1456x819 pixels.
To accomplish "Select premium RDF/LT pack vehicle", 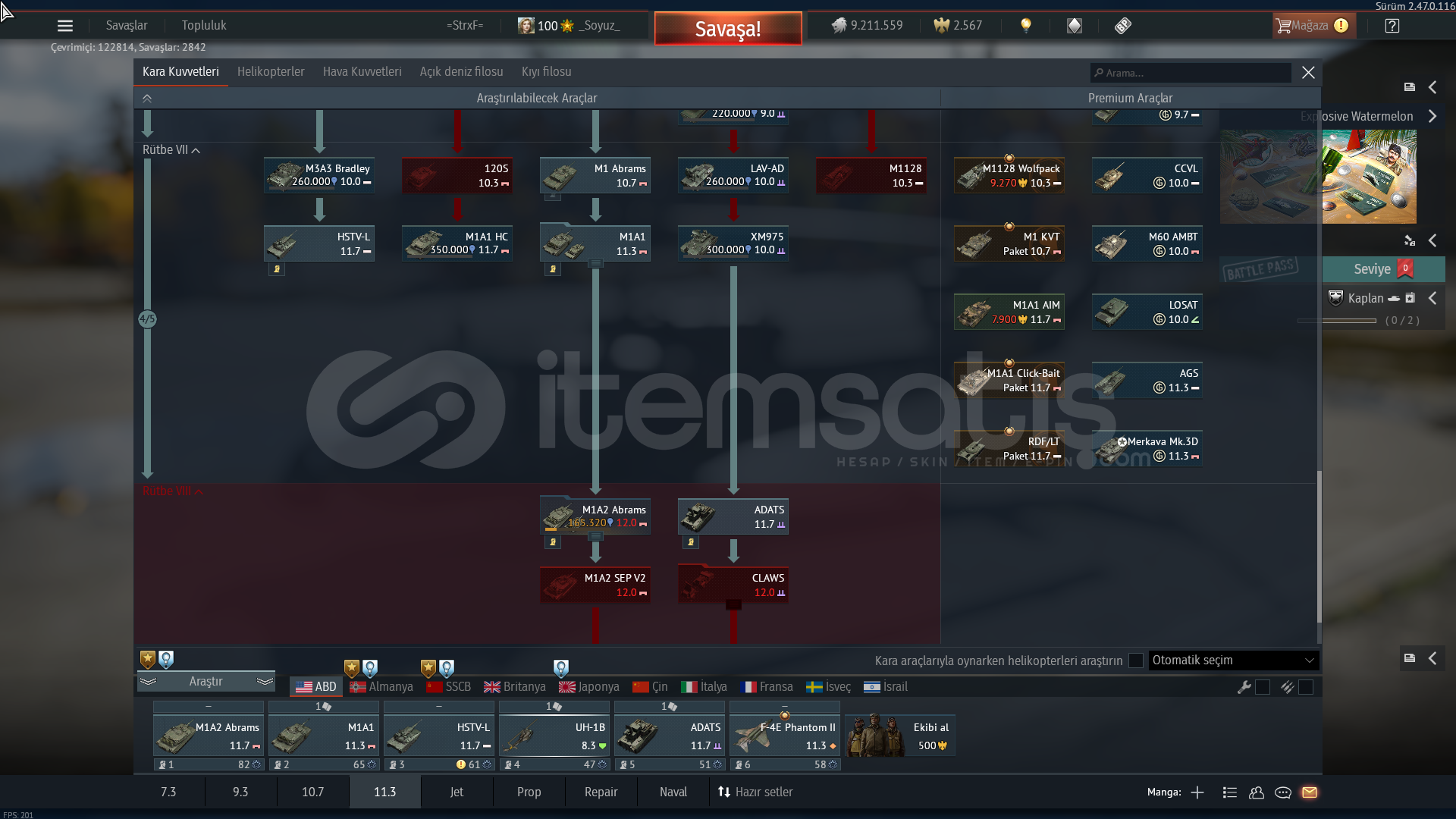I will (x=1009, y=448).
